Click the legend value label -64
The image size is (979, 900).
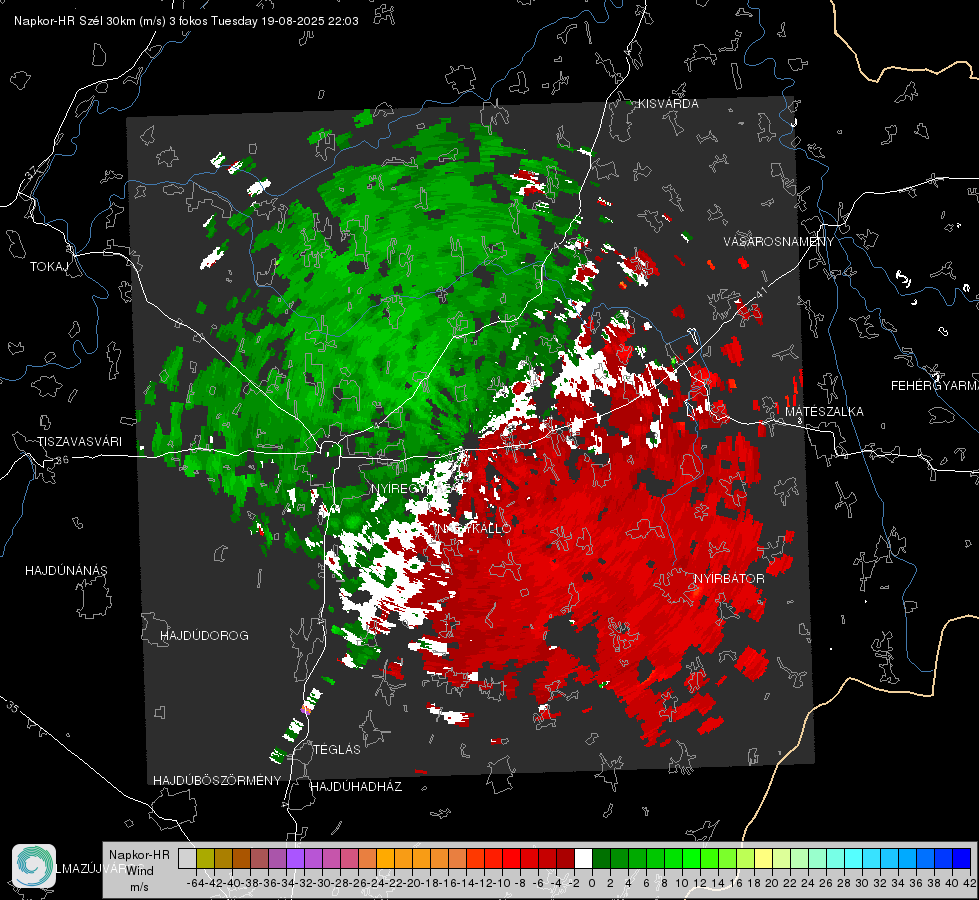pos(196,883)
